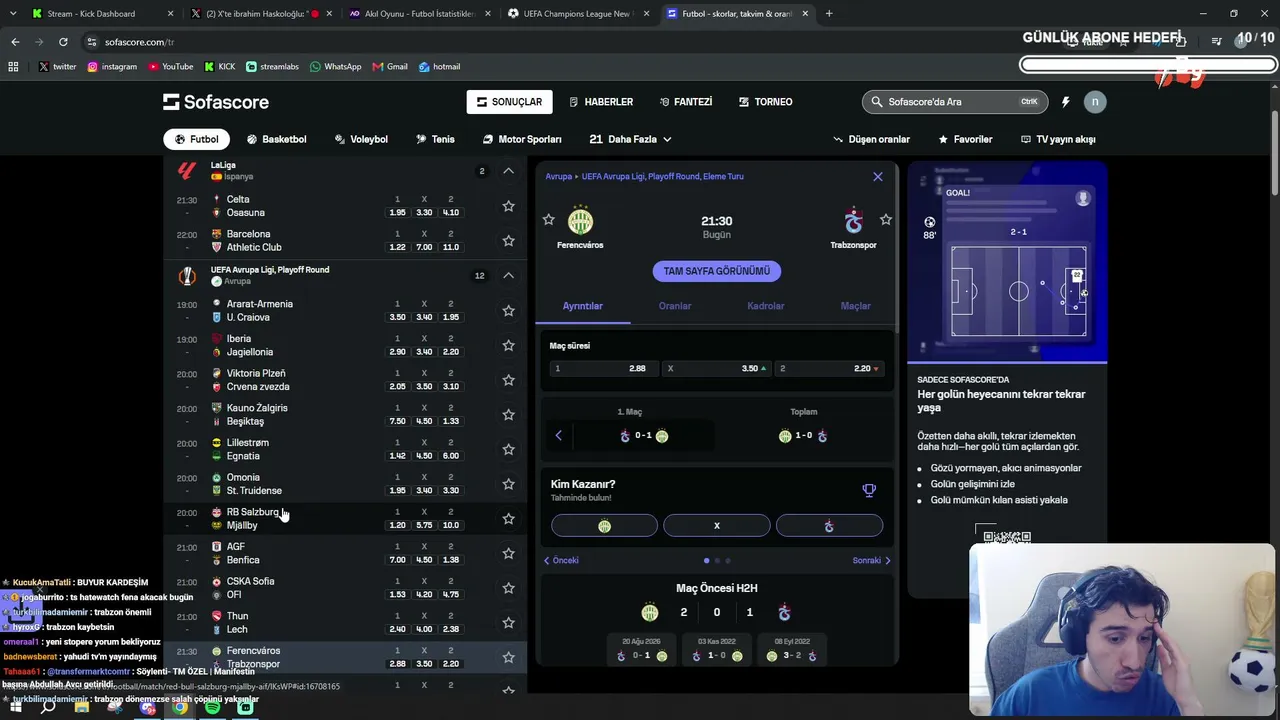The height and width of the screenshot is (720, 1280).
Task: Select the Ayrıntılar tab
Action: click(583, 306)
